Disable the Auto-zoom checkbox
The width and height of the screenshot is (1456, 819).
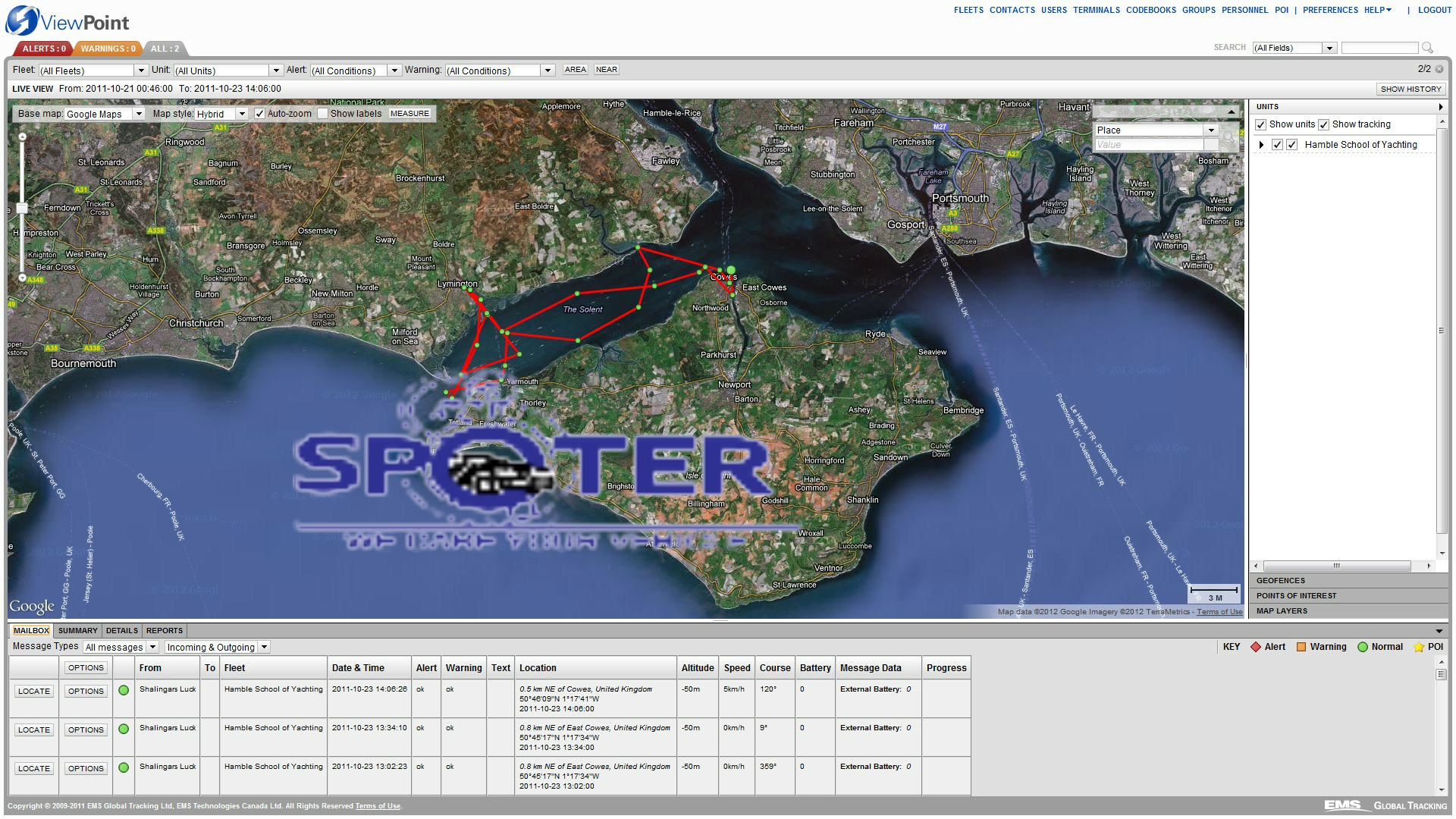coord(259,114)
